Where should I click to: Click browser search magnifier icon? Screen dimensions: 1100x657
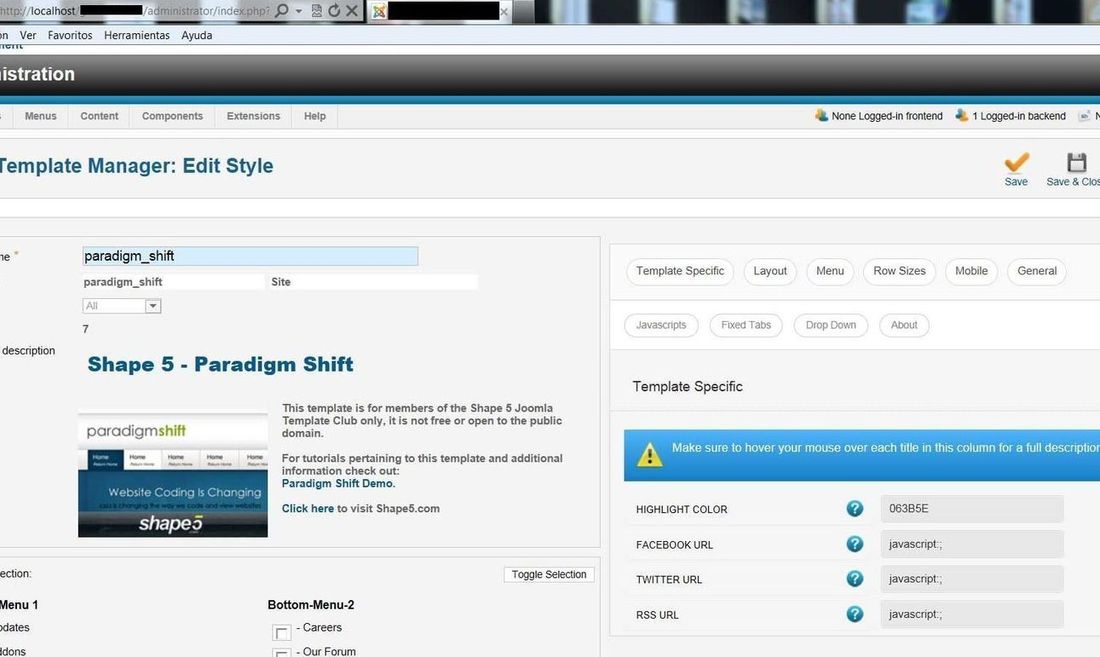click(282, 11)
